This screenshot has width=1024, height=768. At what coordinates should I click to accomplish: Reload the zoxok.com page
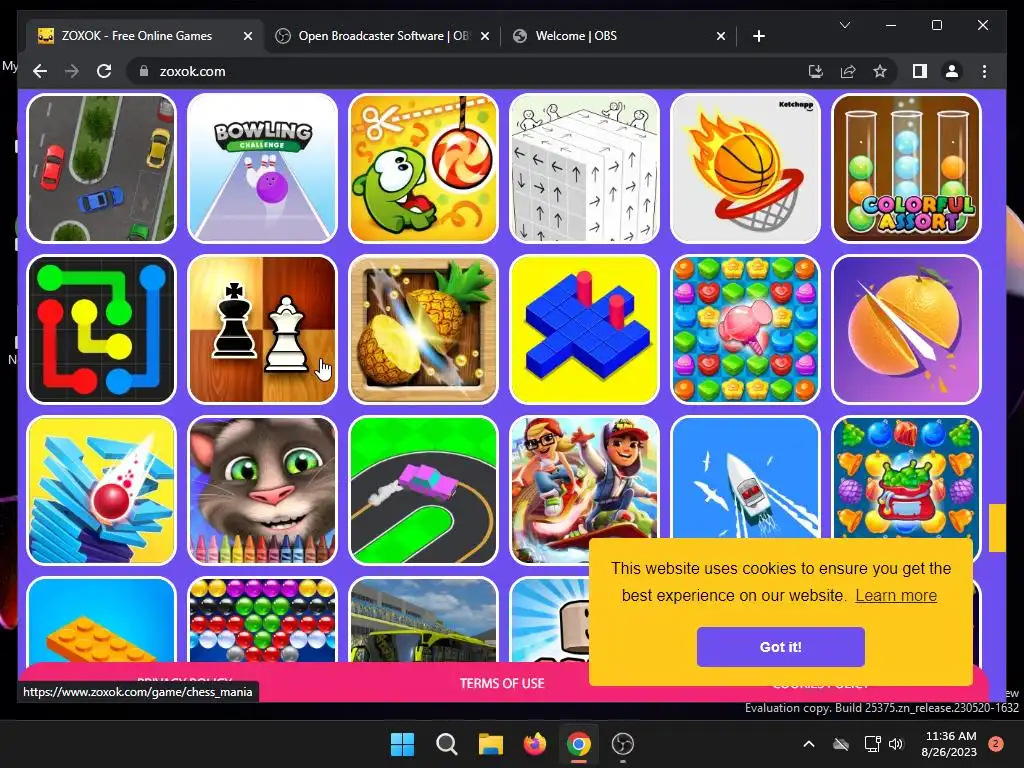tap(104, 71)
